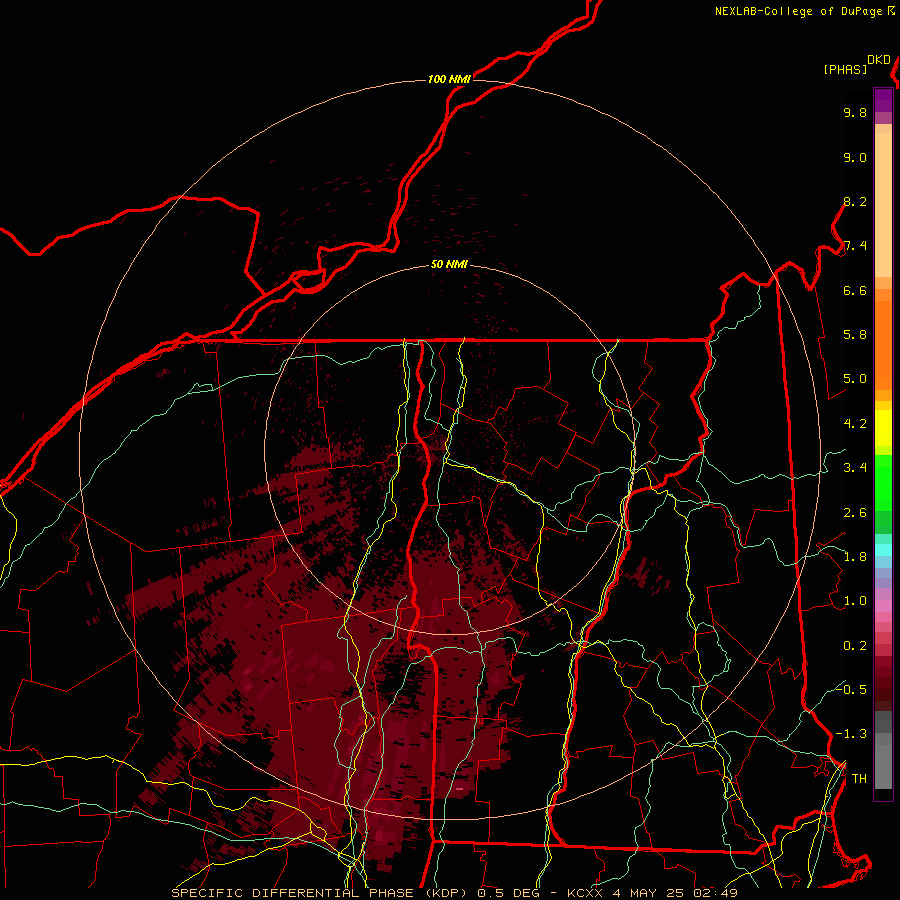Pick the bright green segment of the scale
The width and height of the screenshot is (900, 900).
click(883, 483)
